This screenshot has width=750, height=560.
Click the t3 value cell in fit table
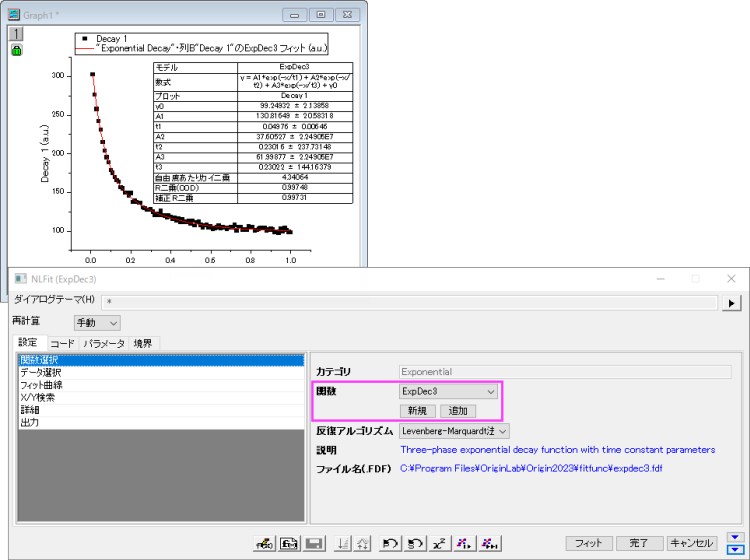click(x=295, y=167)
